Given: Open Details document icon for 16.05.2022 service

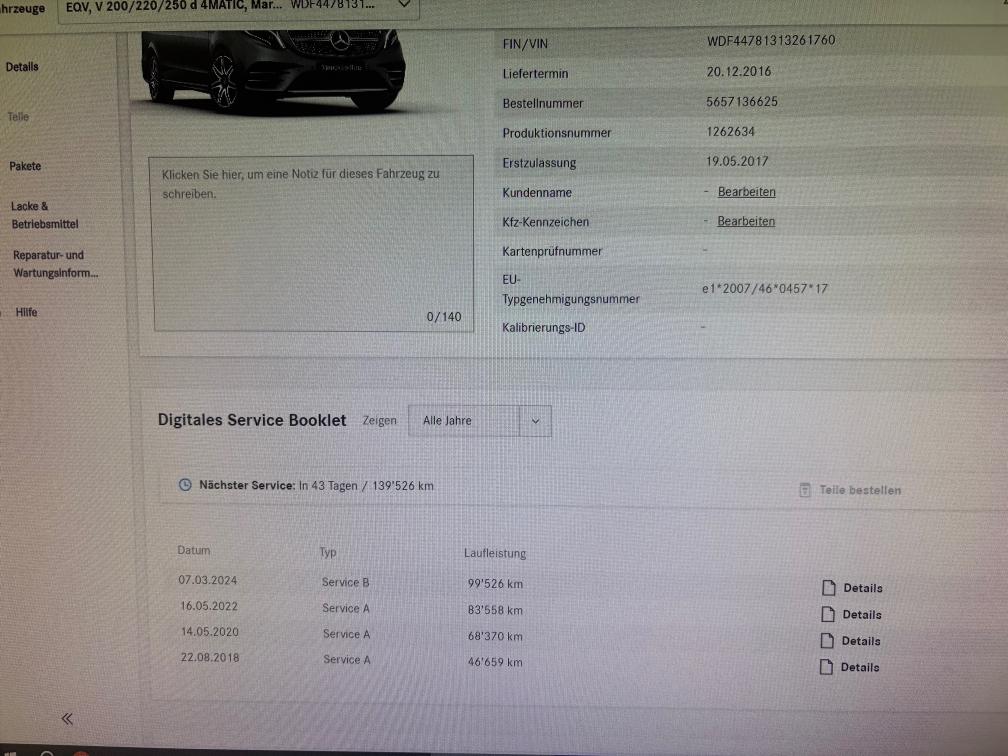Looking at the screenshot, I should 827,614.
